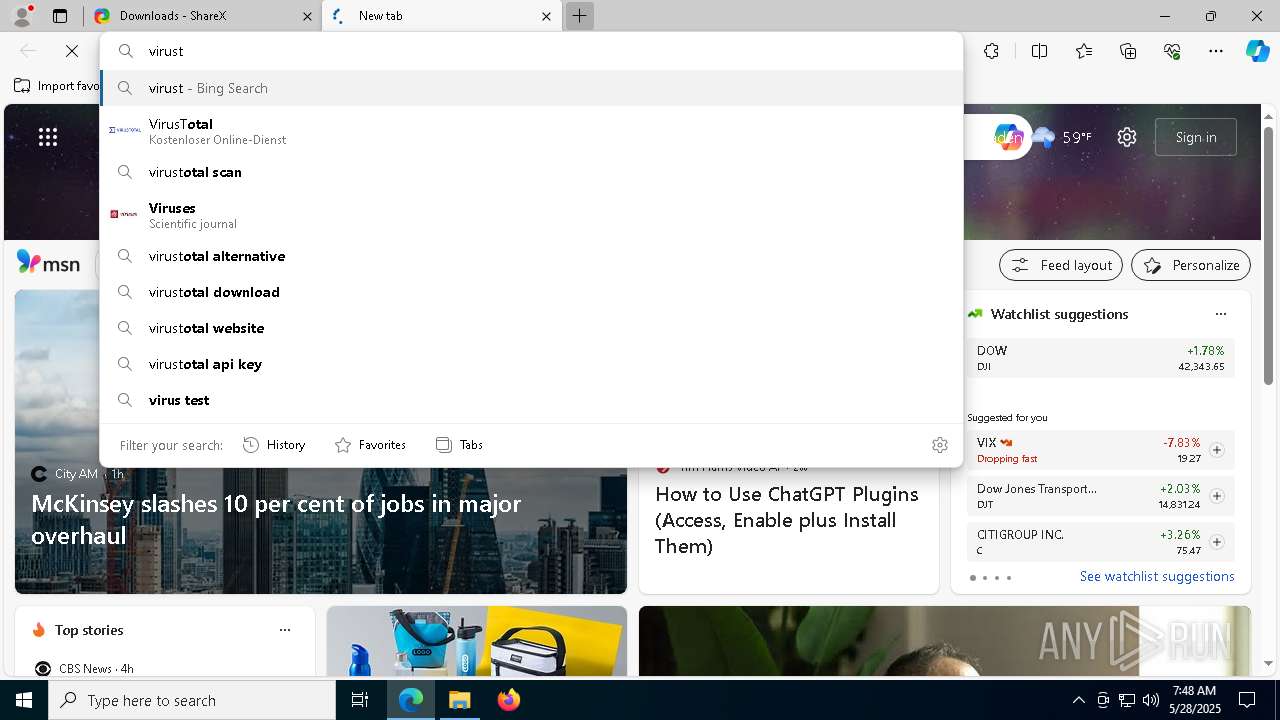This screenshot has width=1280, height=720.
Task: Open the msn logo link
Action: (48, 263)
